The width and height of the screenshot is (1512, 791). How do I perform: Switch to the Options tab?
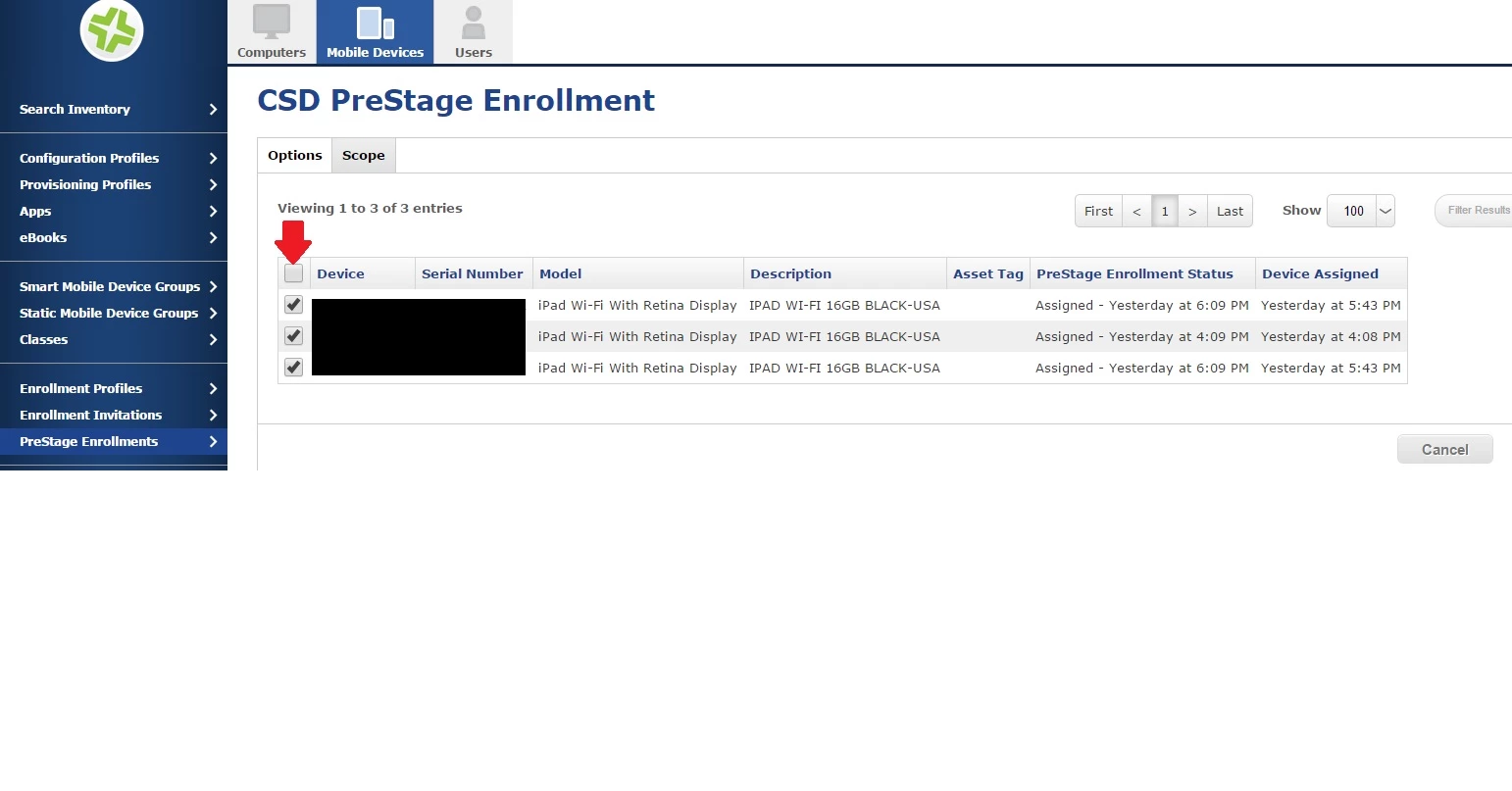pos(294,155)
